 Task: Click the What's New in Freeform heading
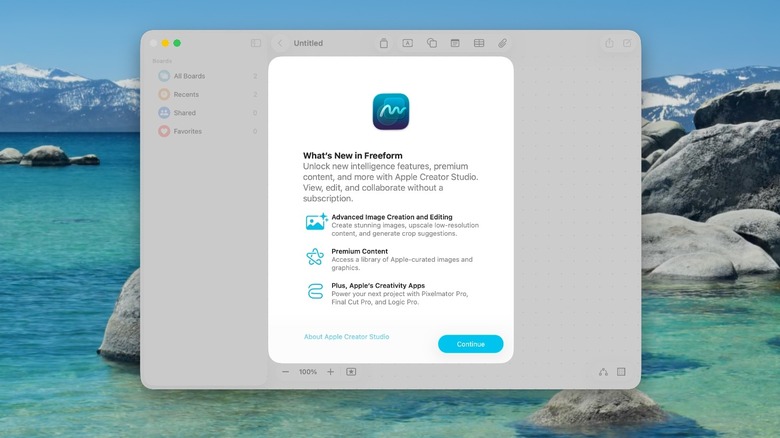pos(353,156)
